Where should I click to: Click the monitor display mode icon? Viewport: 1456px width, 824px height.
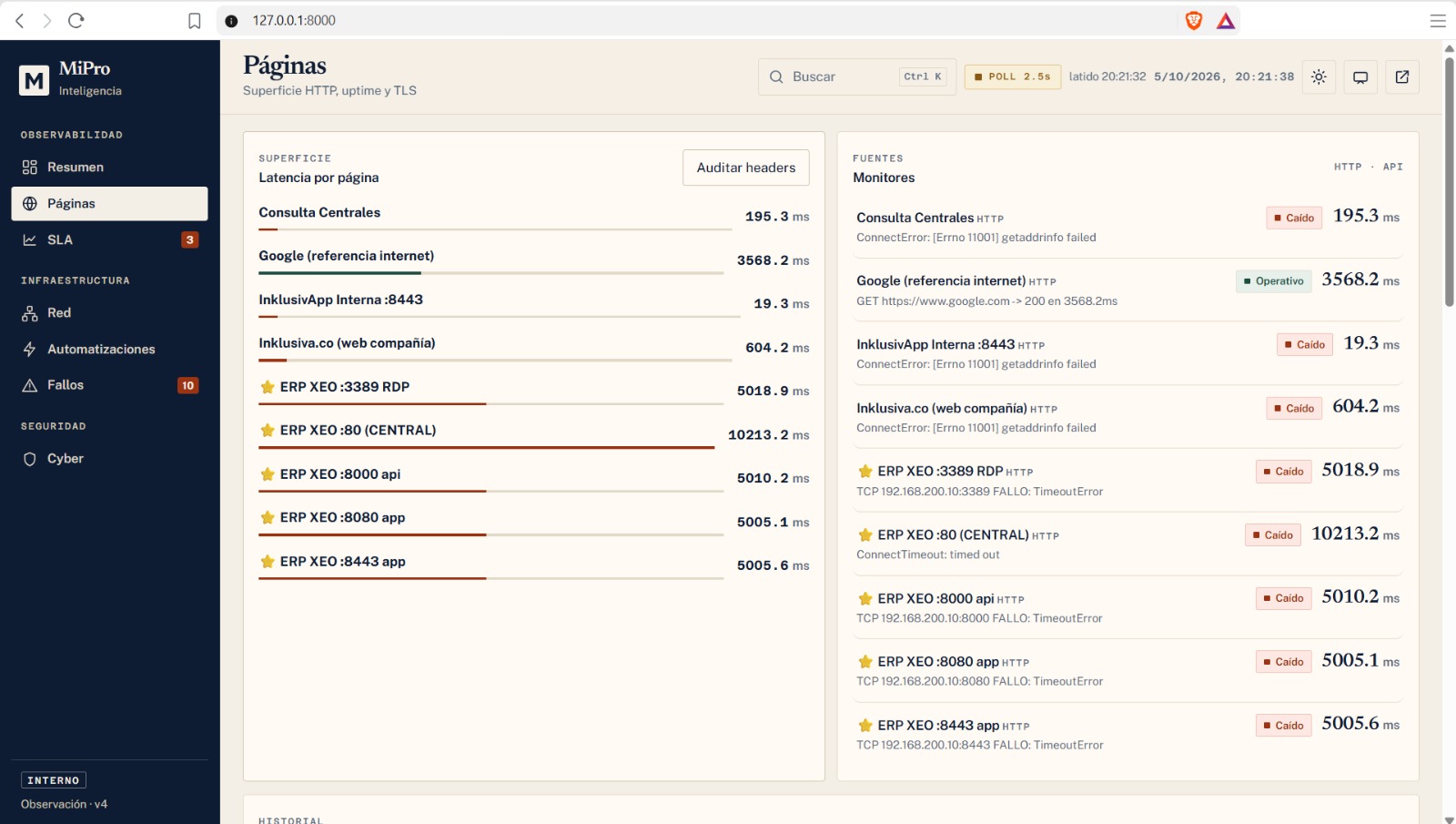click(x=1360, y=77)
